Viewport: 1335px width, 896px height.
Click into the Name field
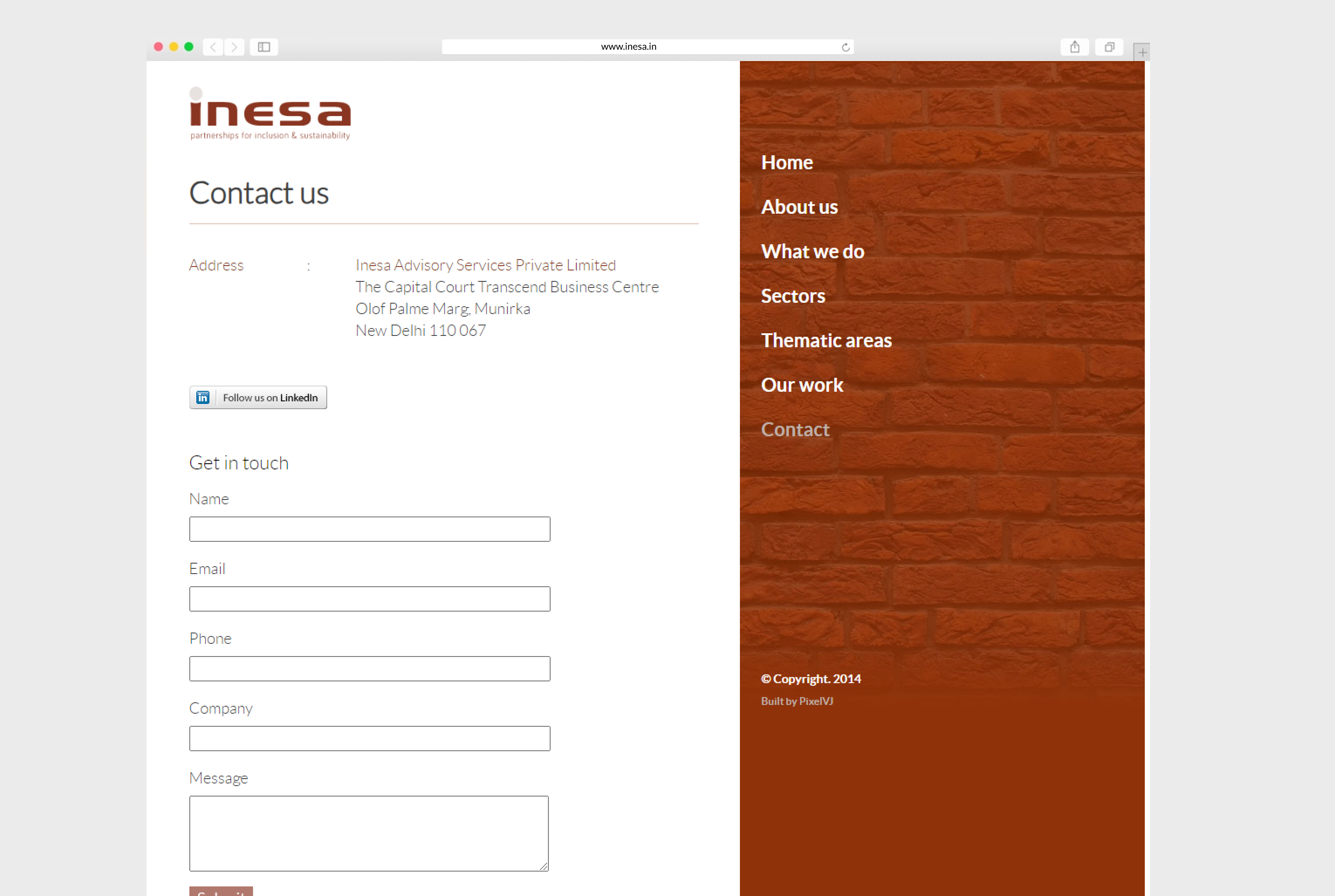click(370, 529)
